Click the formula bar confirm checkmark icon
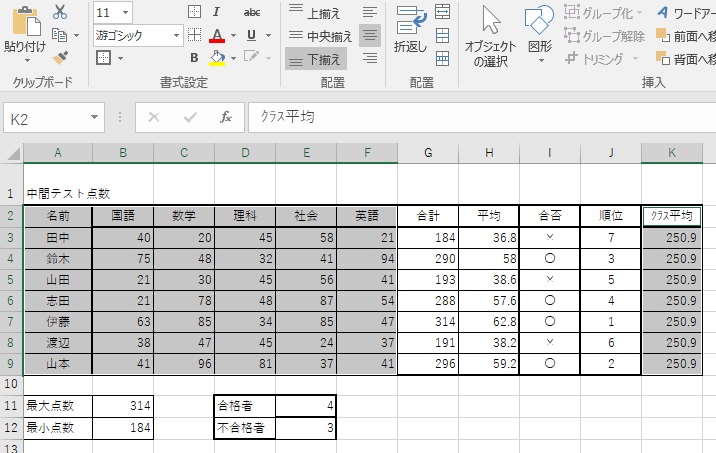Screen dimensions: 716x453 tap(190, 117)
